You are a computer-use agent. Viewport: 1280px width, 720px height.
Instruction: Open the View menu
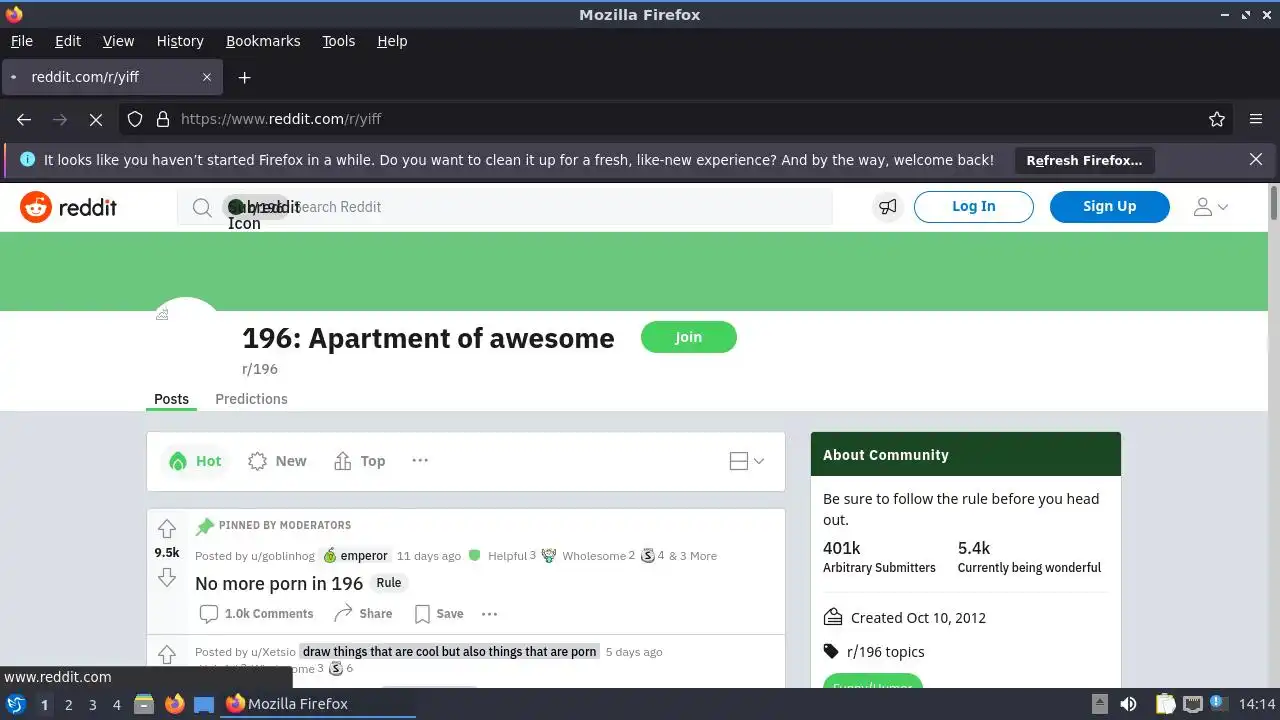(118, 41)
